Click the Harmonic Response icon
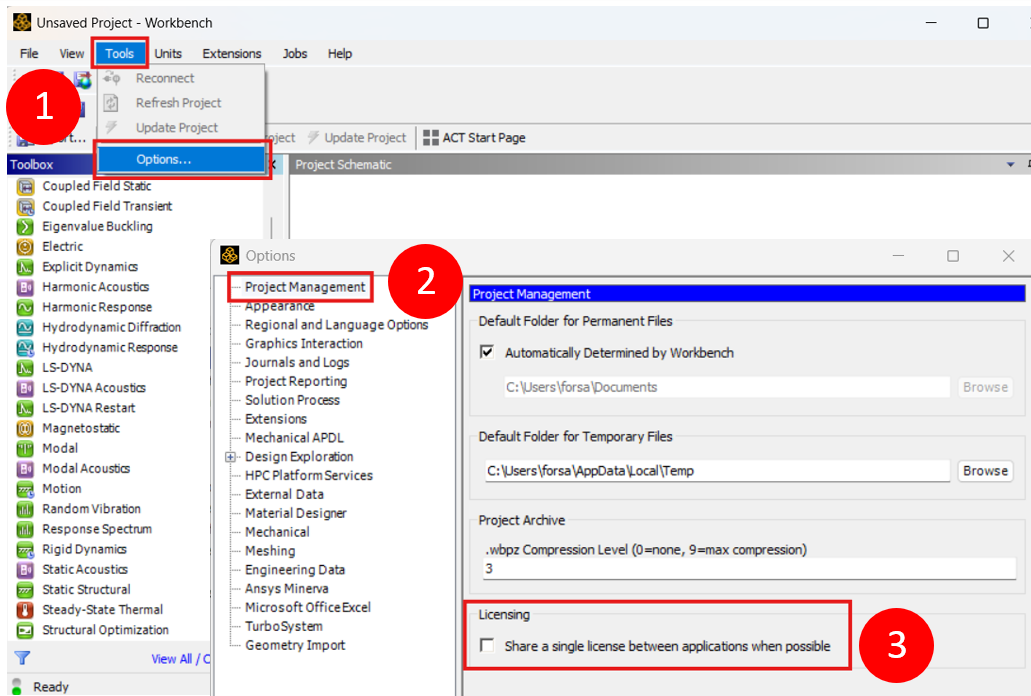1031x696 pixels. pos(25,308)
